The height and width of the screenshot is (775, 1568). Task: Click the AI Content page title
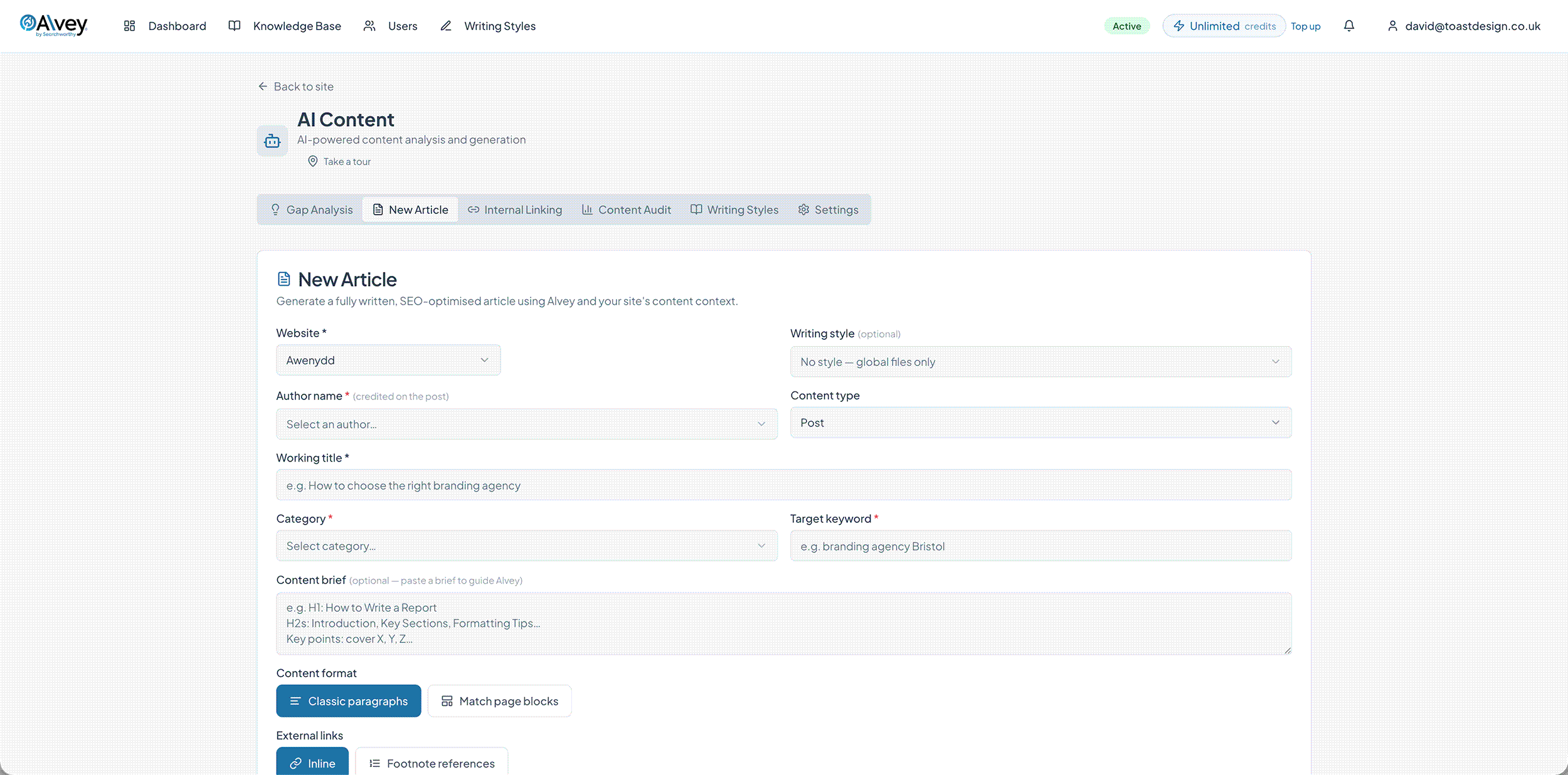pyautogui.click(x=346, y=119)
